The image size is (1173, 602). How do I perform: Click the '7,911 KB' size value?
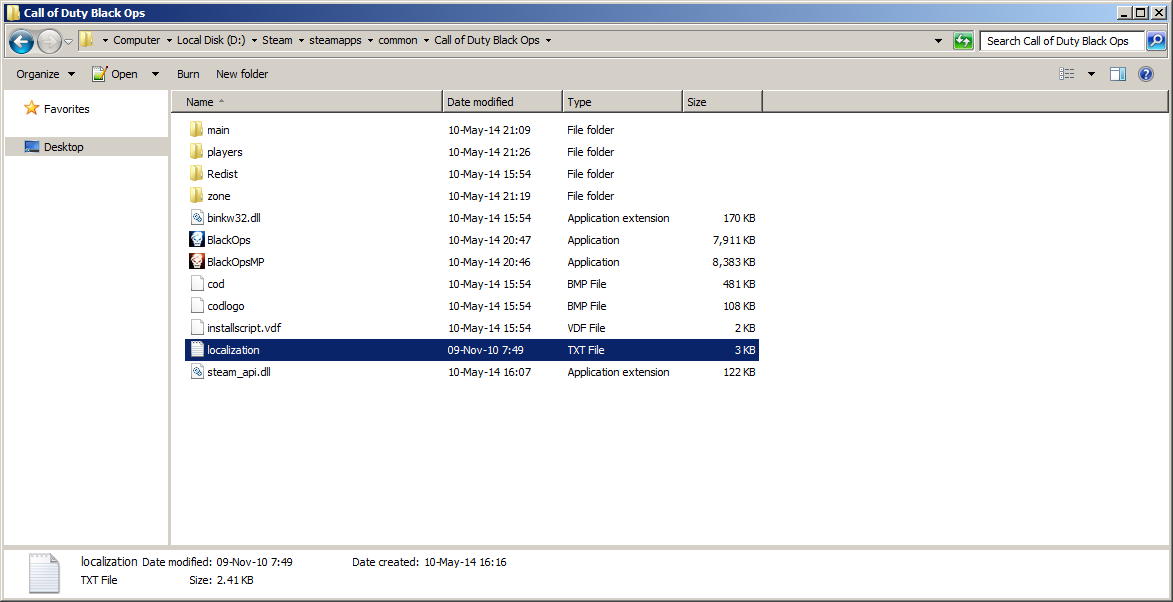coord(732,240)
